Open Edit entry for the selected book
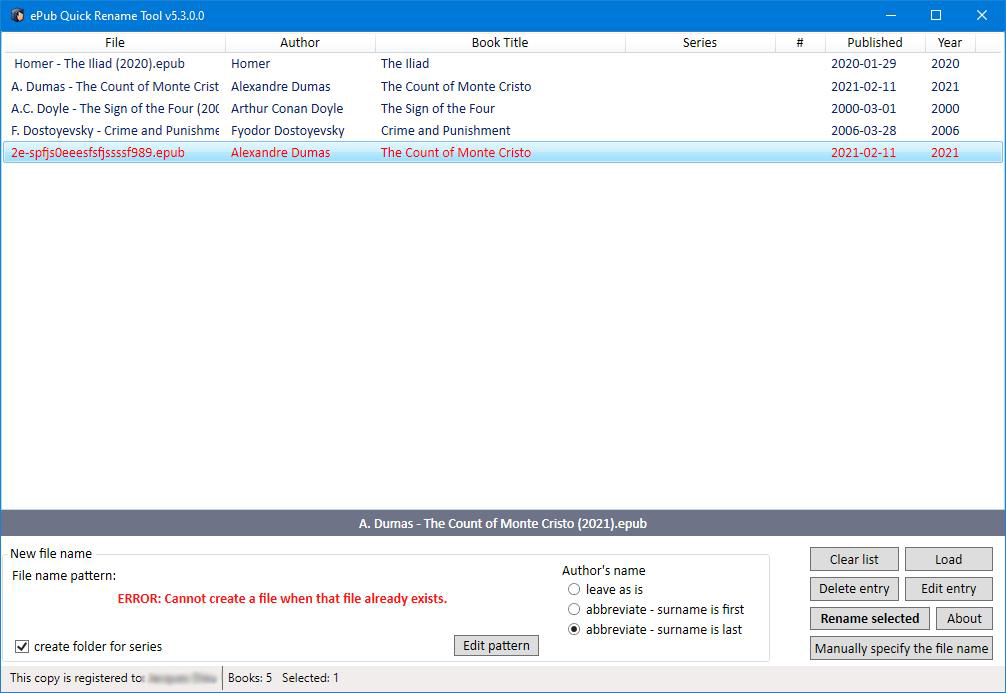1006x693 pixels. click(x=948, y=589)
